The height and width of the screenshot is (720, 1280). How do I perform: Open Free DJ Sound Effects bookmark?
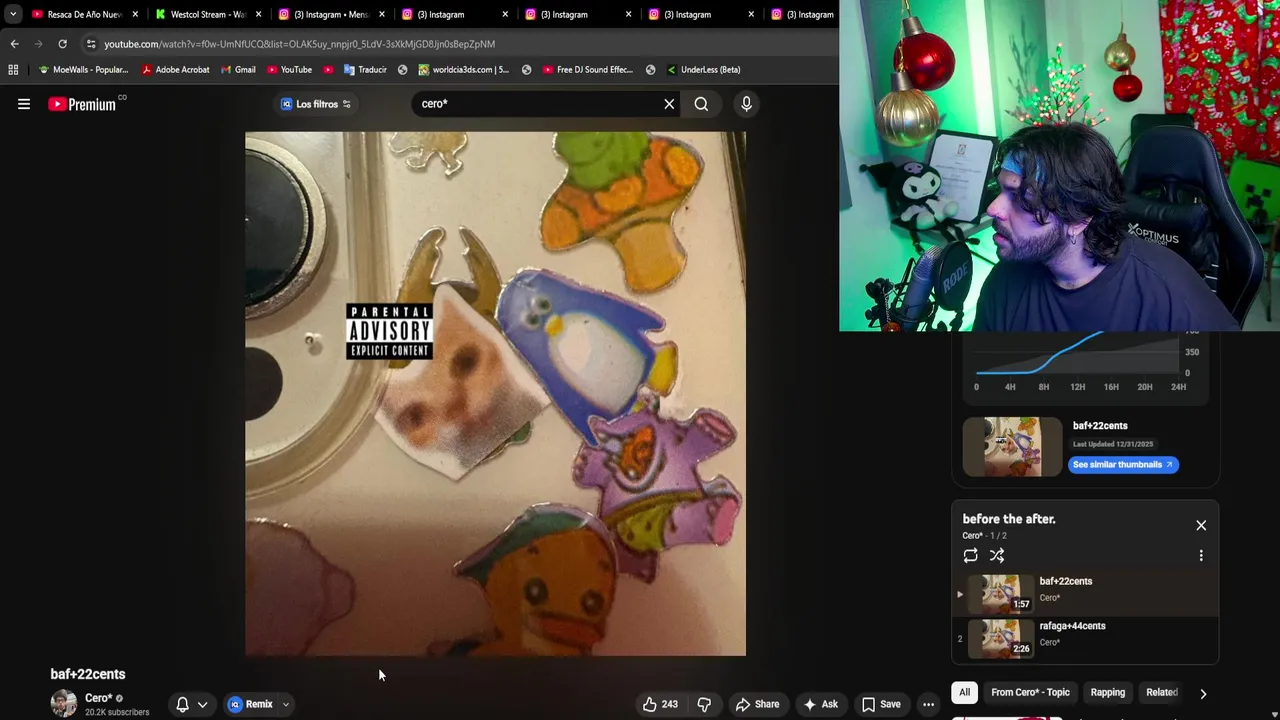[x=588, y=70]
